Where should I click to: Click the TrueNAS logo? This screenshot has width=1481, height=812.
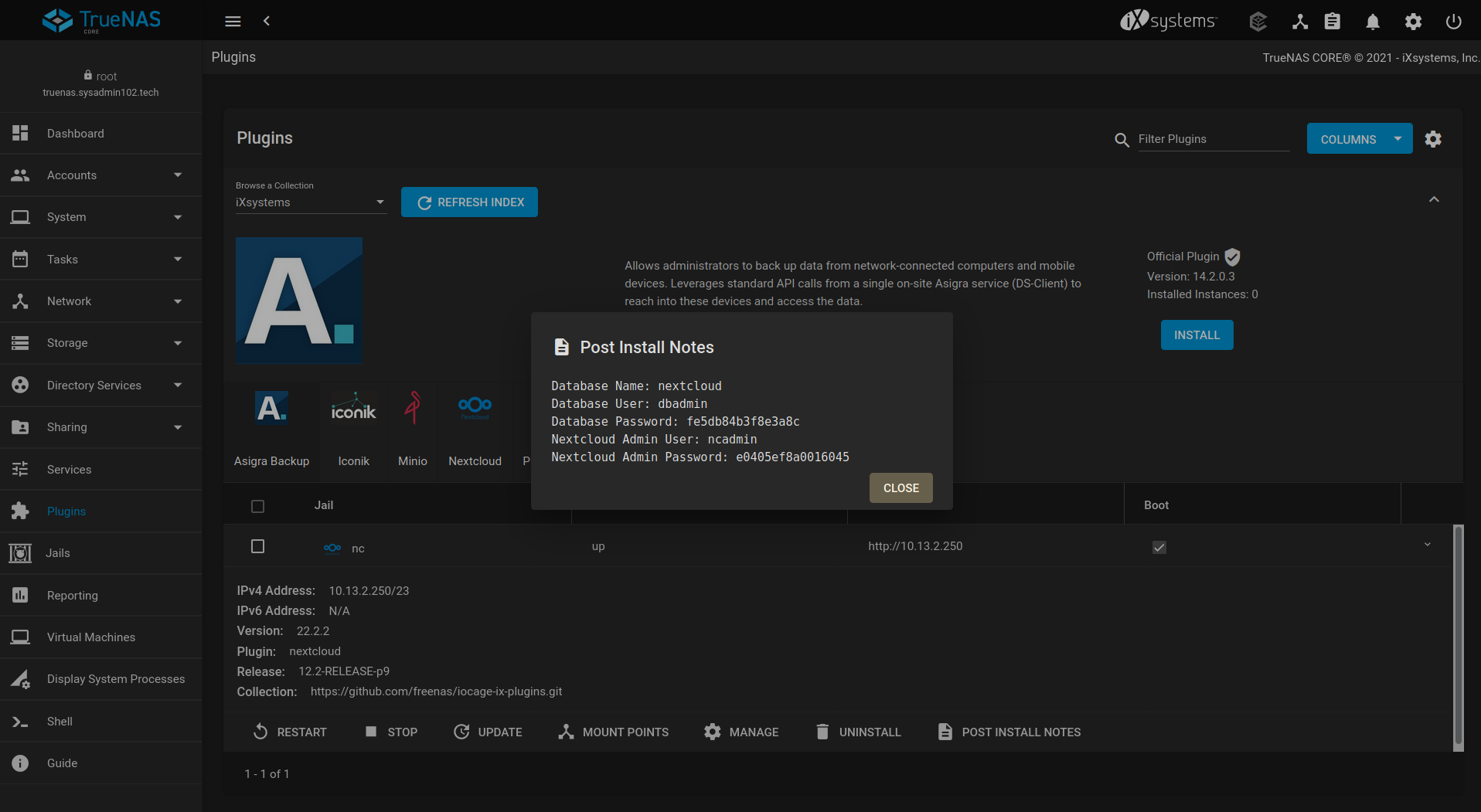click(x=101, y=20)
